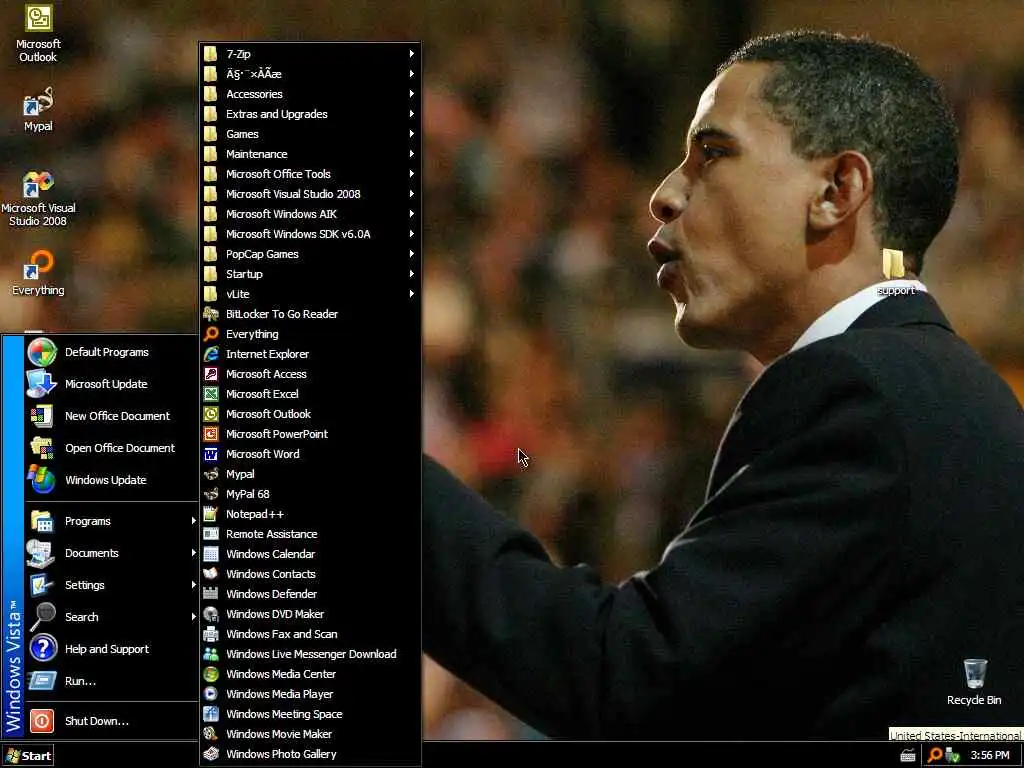
Task: Expand the Games submenu
Action: [310, 134]
